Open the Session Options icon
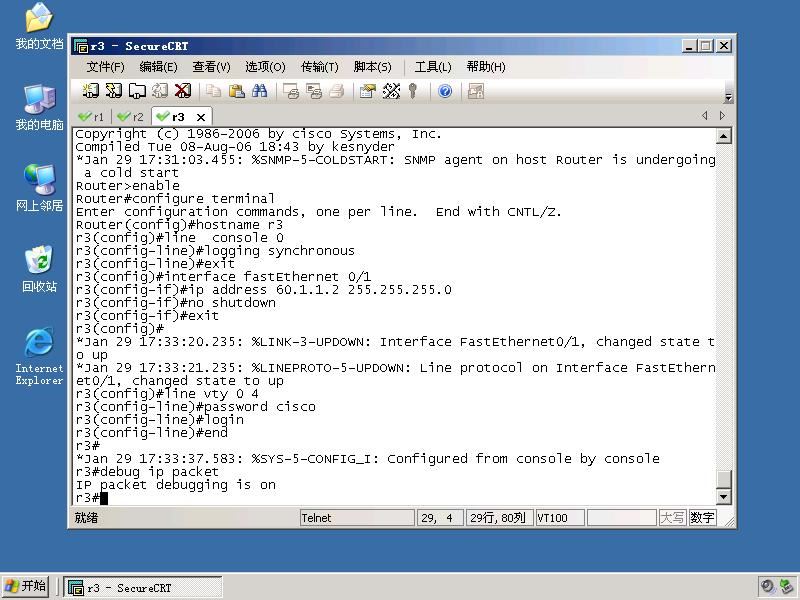 (367, 91)
